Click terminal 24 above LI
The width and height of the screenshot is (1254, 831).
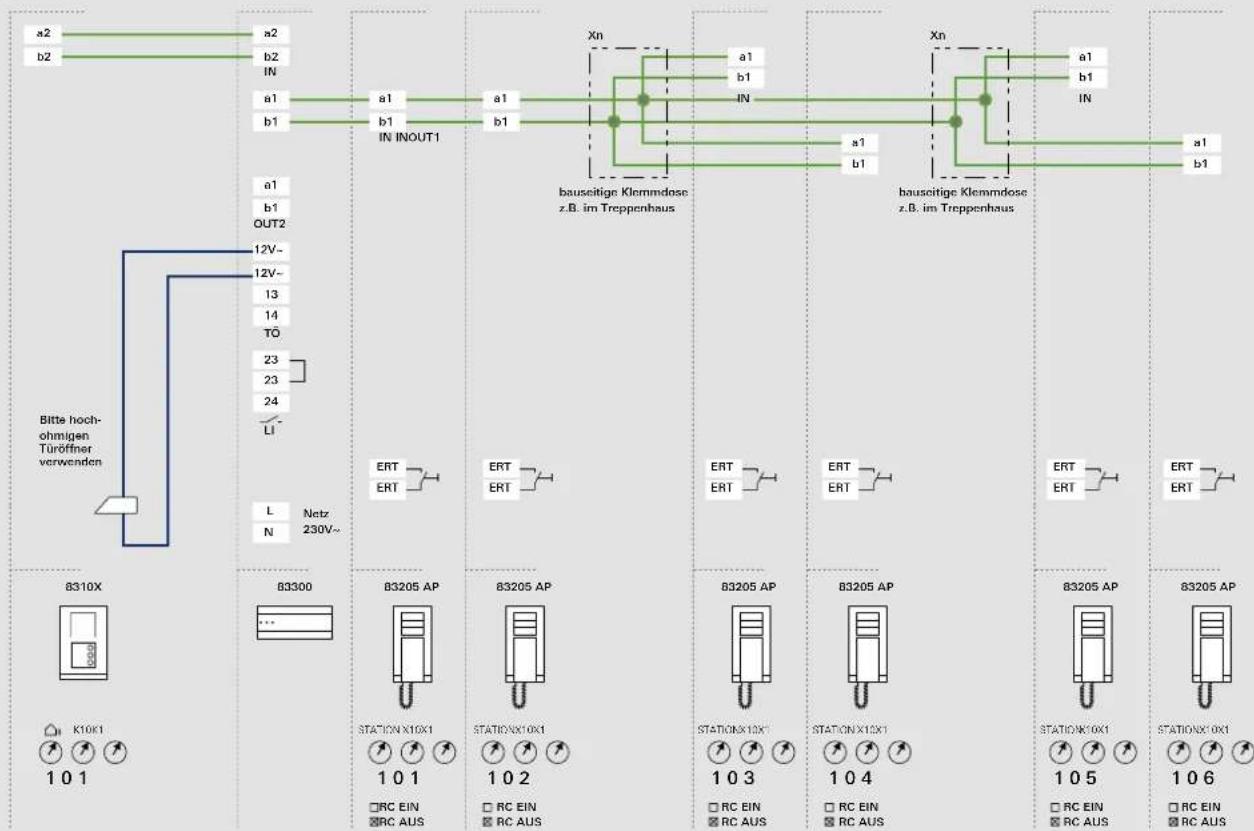270,402
